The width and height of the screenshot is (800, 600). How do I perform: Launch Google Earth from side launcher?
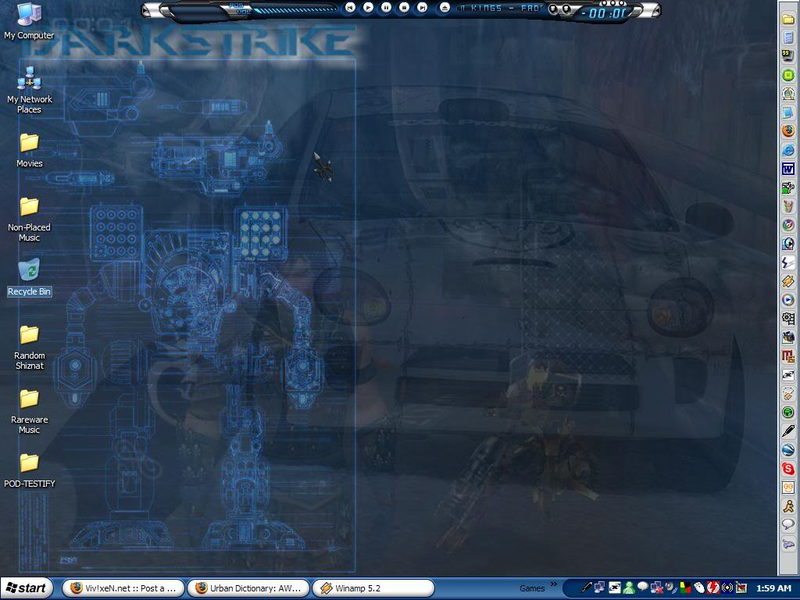tap(788, 450)
